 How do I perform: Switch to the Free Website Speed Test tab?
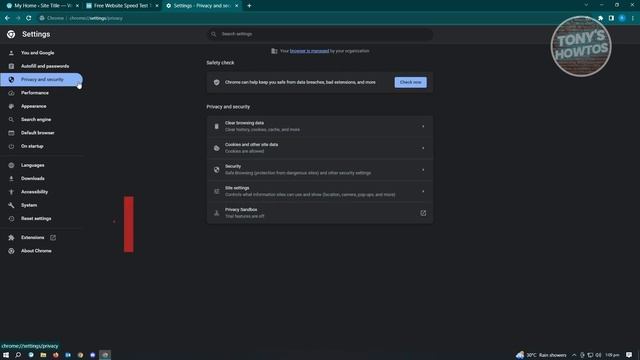click(122, 6)
